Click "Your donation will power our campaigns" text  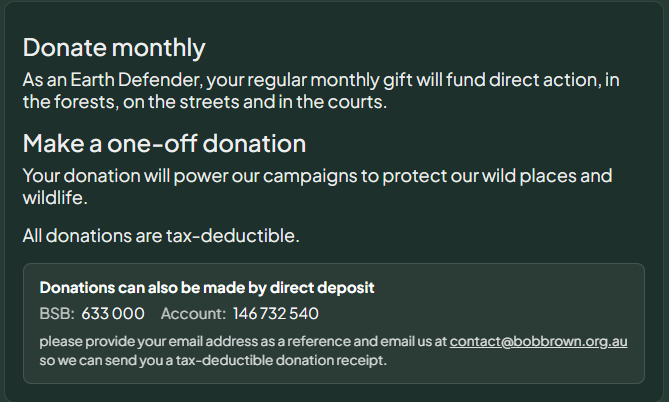(x=184, y=176)
